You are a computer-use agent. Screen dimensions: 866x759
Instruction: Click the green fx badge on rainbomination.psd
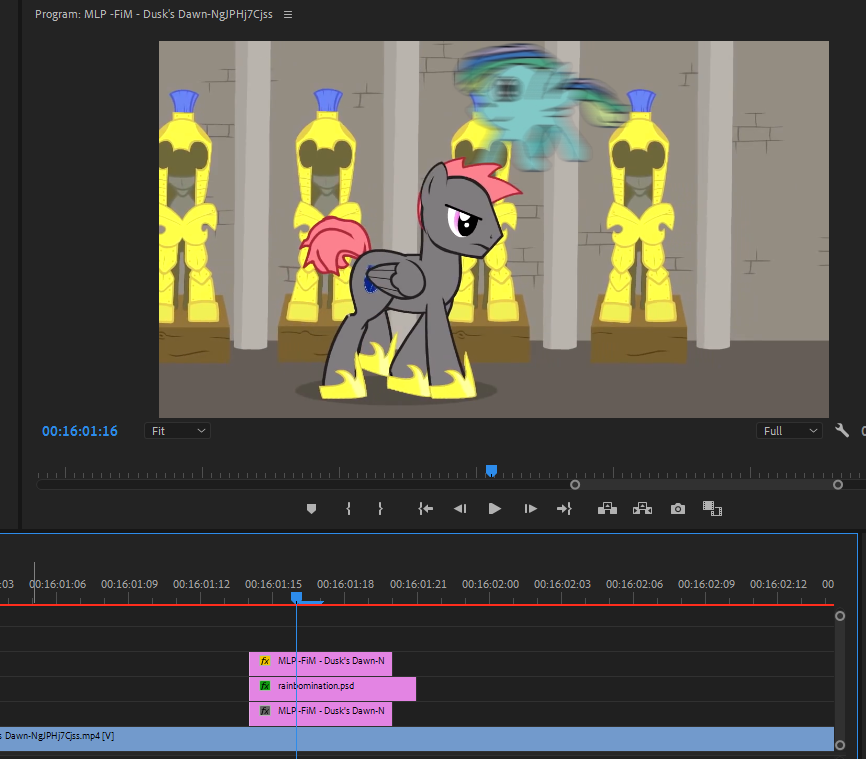coord(265,686)
